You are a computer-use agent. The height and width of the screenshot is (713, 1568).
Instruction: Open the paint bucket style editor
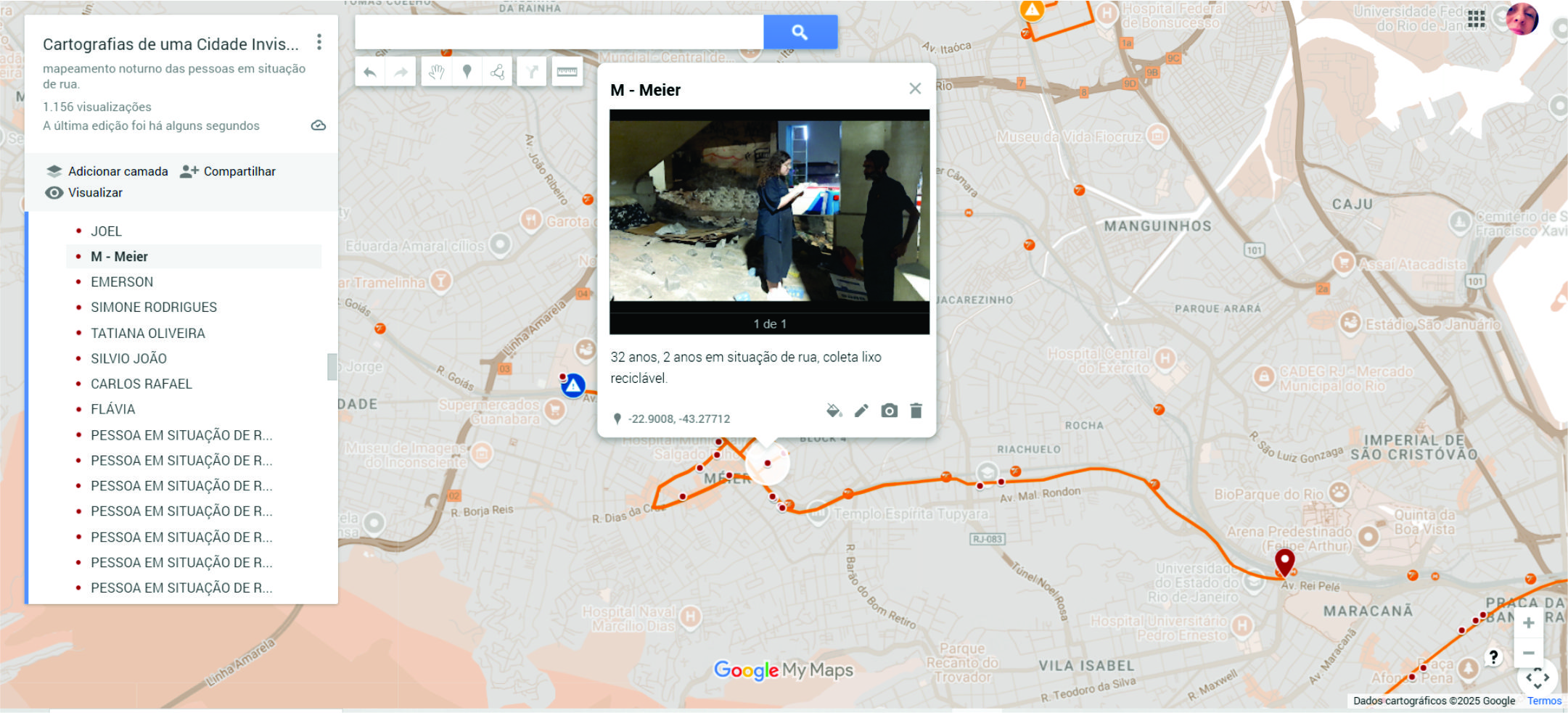pyautogui.click(x=834, y=411)
